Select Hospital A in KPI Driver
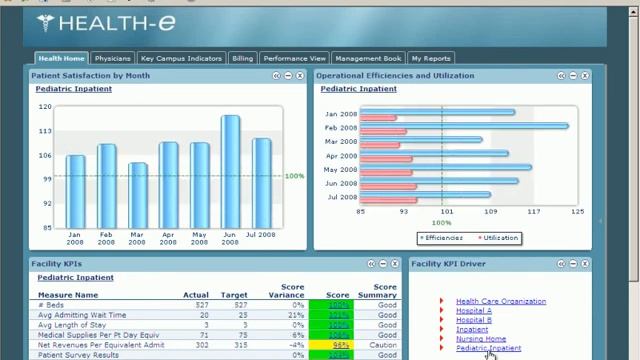Image resolution: width=640 pixels, height=360 pixels. [473, 311]
